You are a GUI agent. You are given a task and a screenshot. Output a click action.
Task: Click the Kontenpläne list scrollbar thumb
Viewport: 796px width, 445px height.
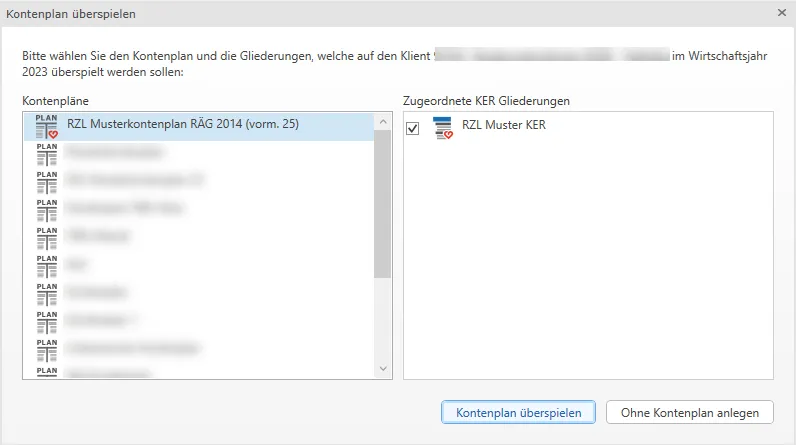(383, 204)
